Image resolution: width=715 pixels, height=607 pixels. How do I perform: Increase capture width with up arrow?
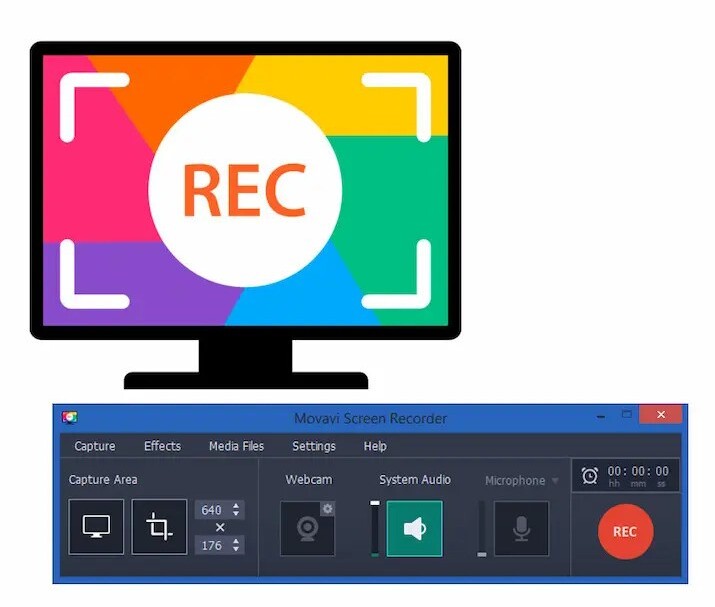[x=236, y=505]
